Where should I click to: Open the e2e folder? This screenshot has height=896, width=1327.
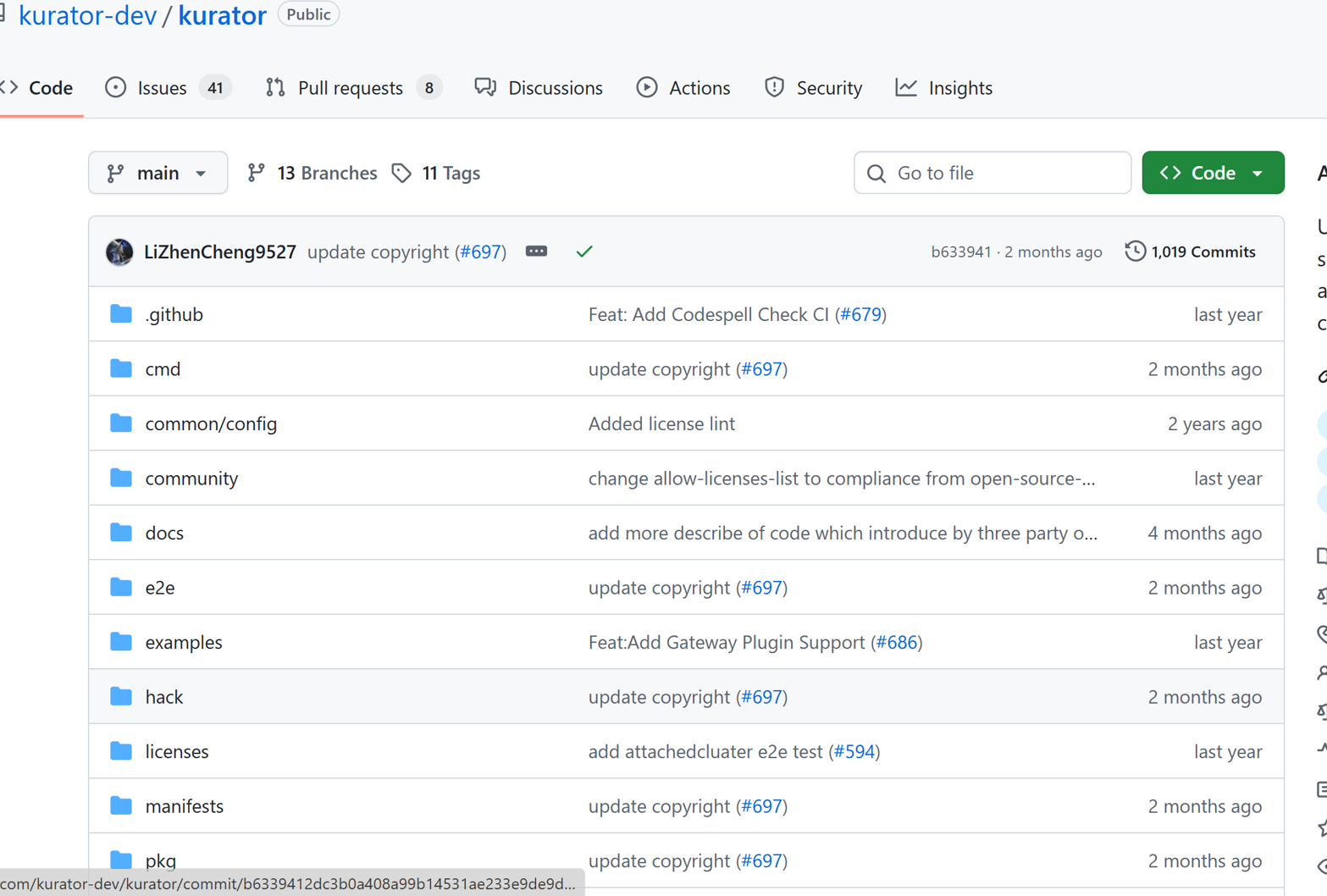click(160, 588)
